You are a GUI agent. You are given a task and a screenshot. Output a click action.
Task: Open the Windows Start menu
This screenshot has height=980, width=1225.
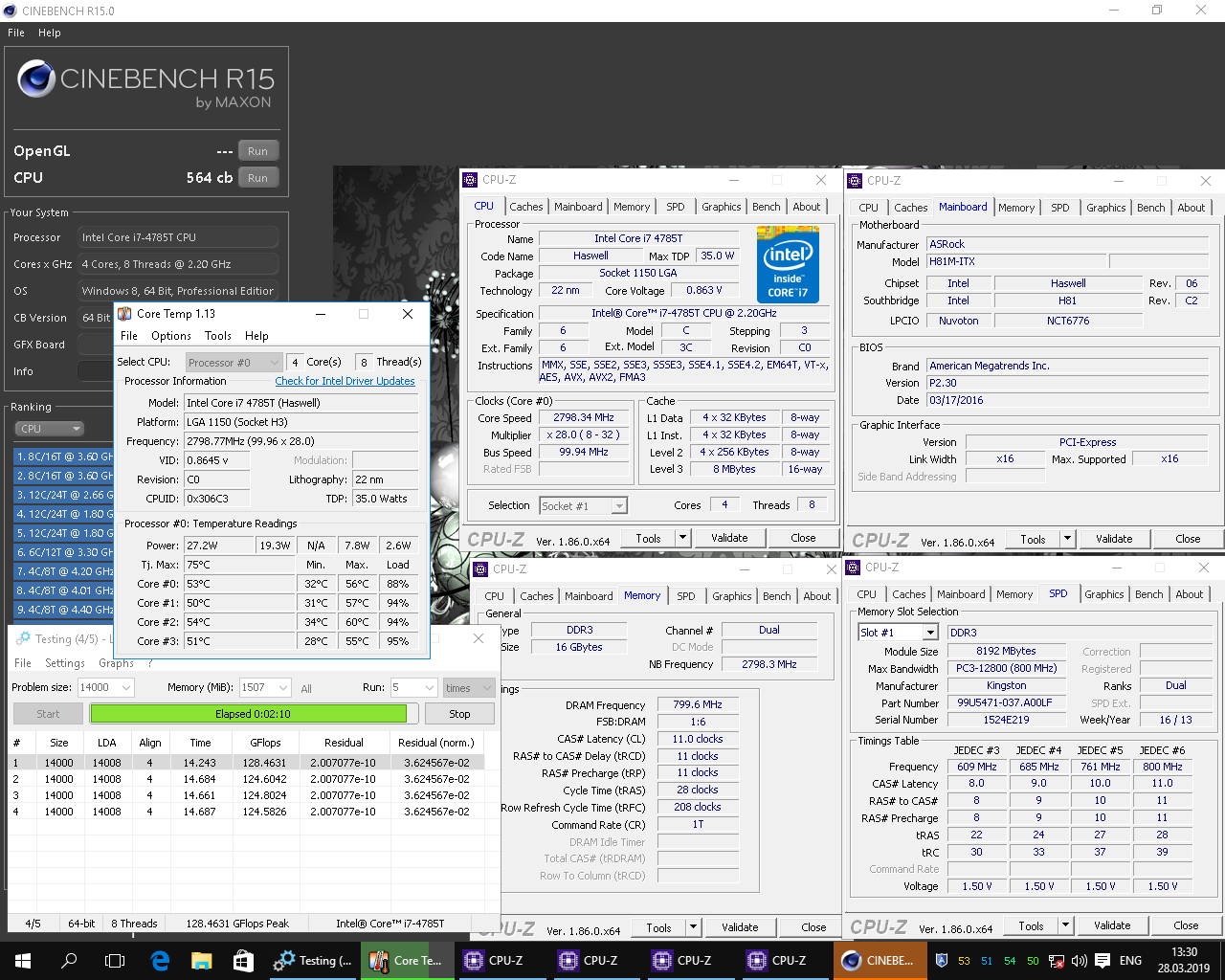pos(23,961)
